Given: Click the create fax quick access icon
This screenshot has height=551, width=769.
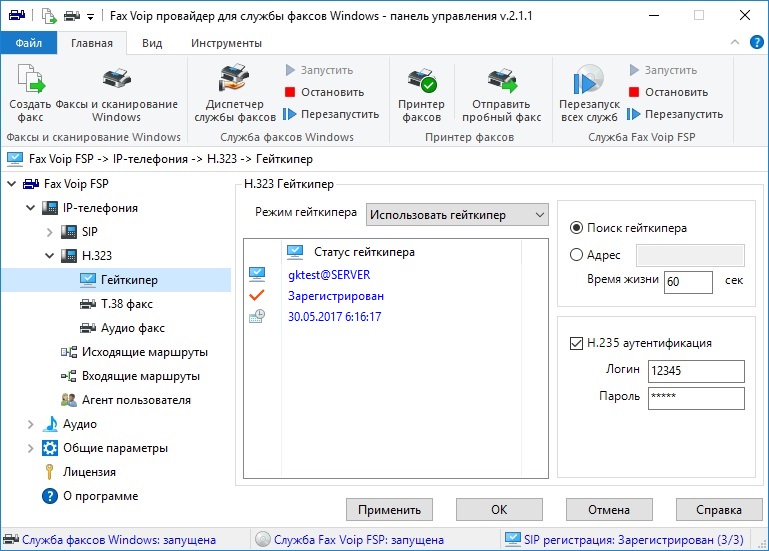Looking at the screenshot, I should click(x=49, y=16).
